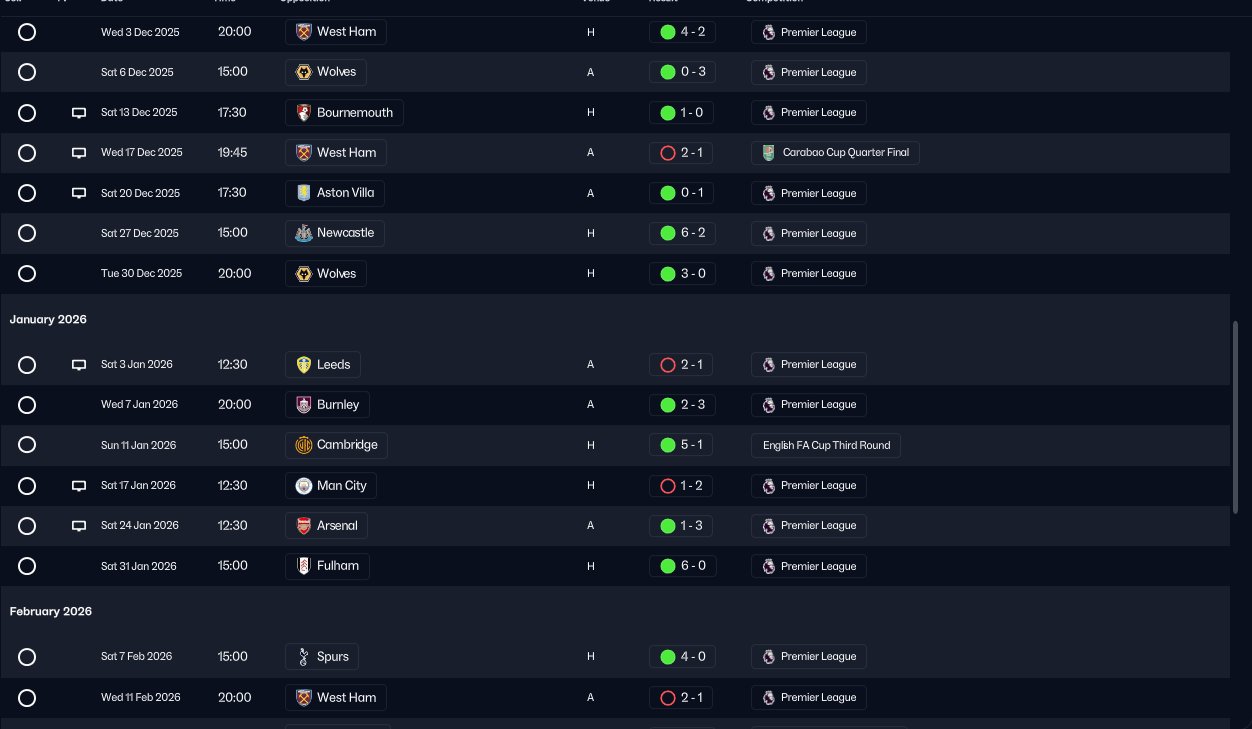Click the TV icon for Bournemouth match
This screenshot has width=1252, height=729.
pyautogui.click(x=79, y=113)
